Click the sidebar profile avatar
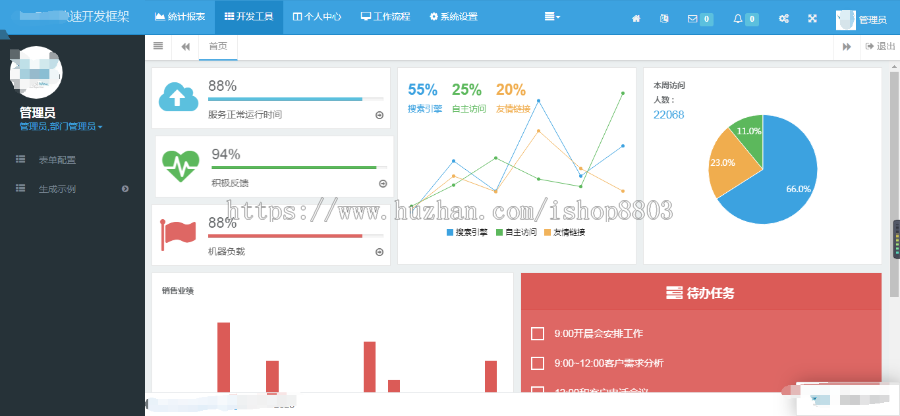The image size is (900, 416). (x=36, y=72)
